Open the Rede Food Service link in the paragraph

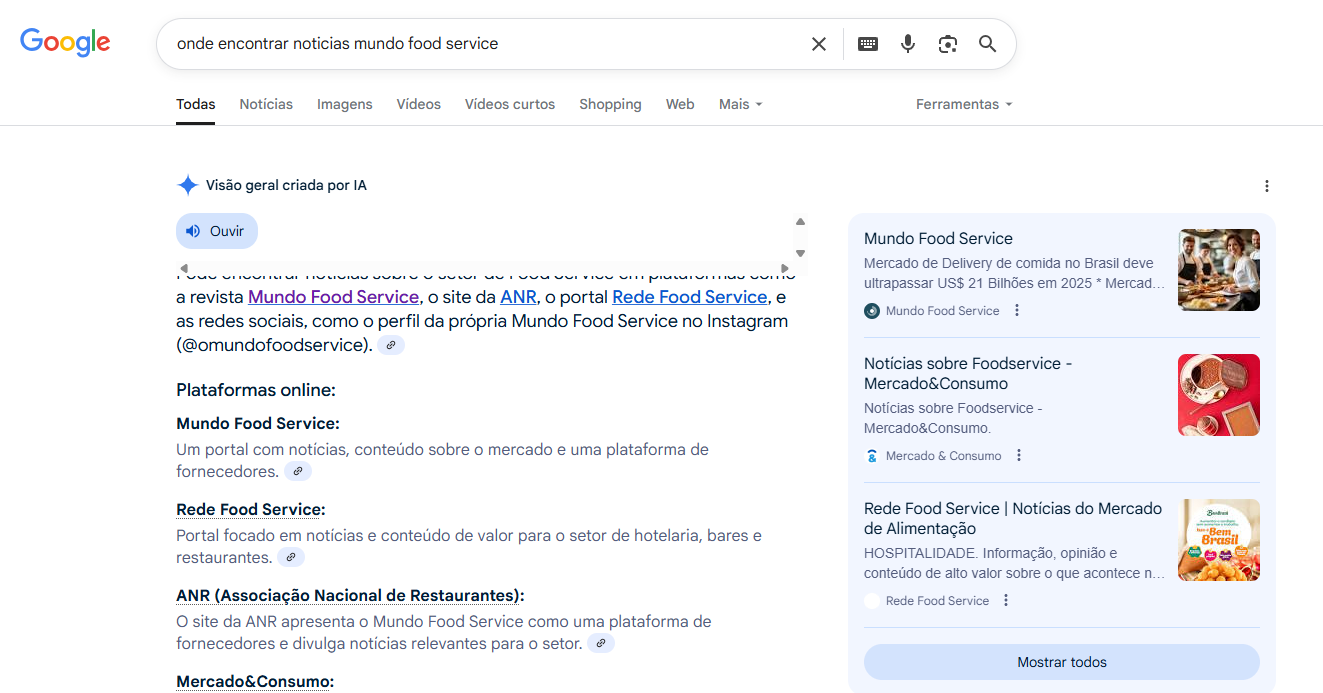tap(689, 297)
